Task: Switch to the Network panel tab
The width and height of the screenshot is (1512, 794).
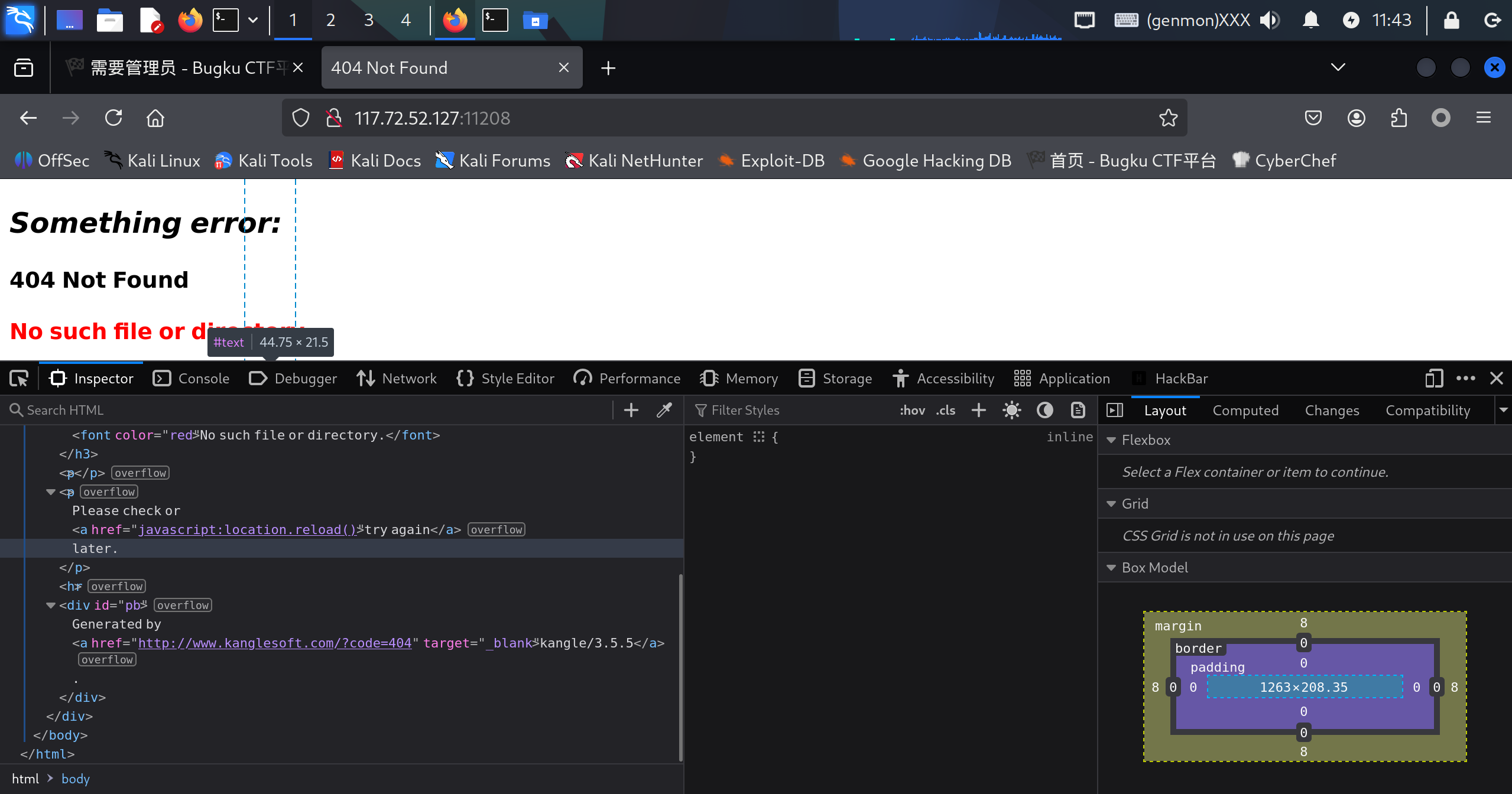Action: (x=397, y=379)
